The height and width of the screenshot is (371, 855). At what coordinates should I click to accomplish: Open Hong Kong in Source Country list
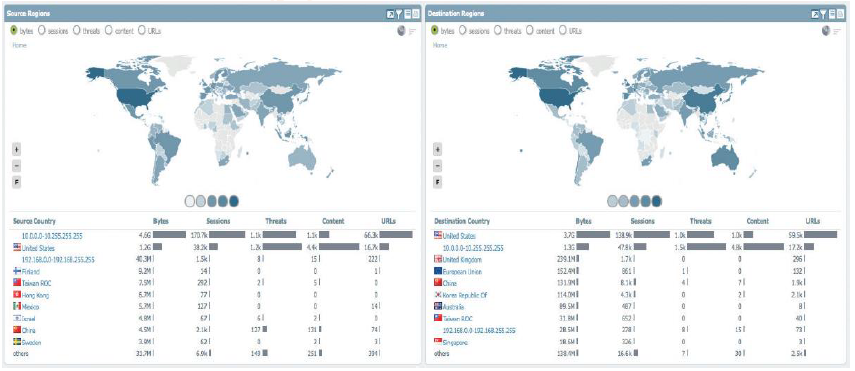[35, 295]
